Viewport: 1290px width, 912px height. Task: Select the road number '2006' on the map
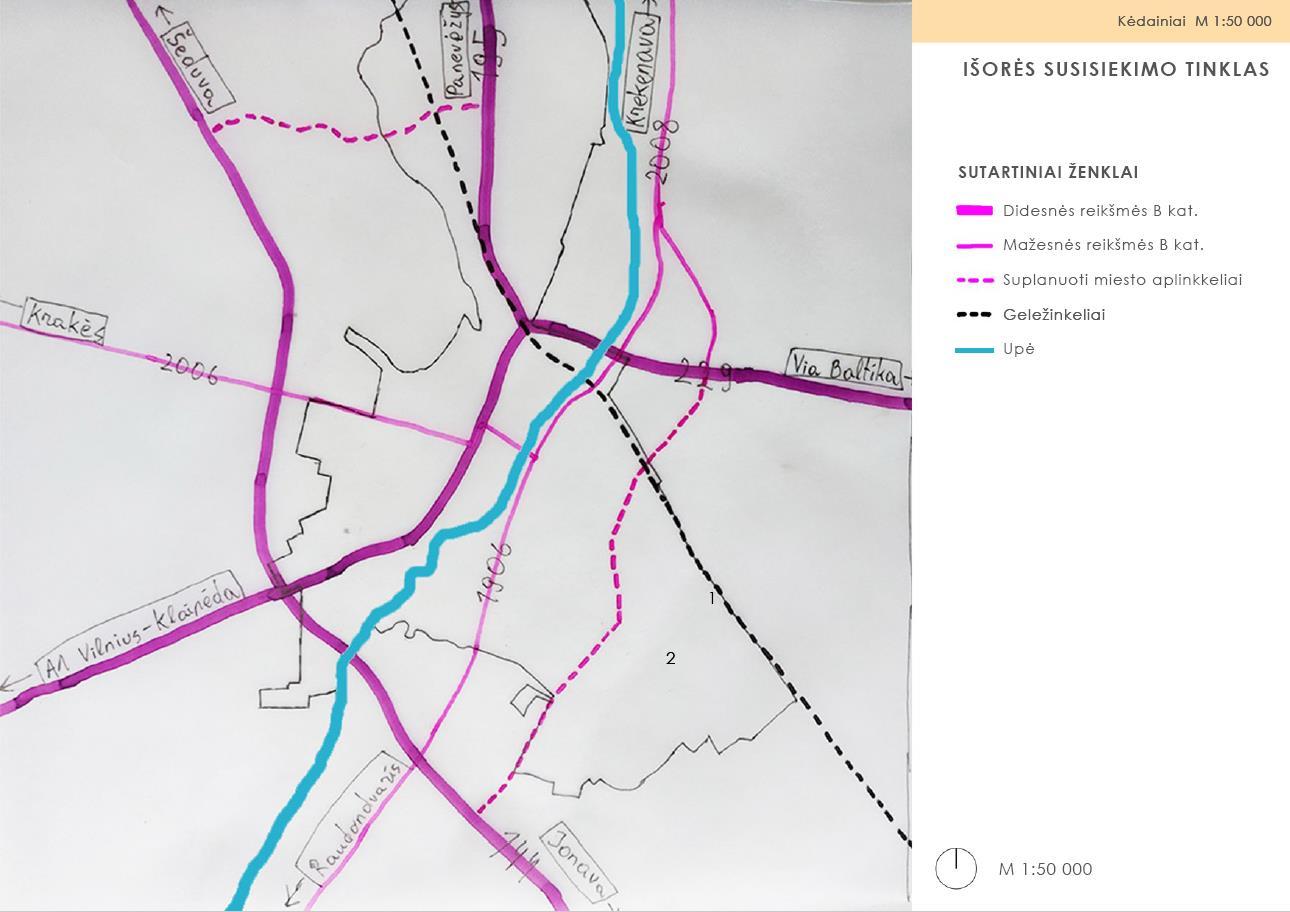coord(189,367)
